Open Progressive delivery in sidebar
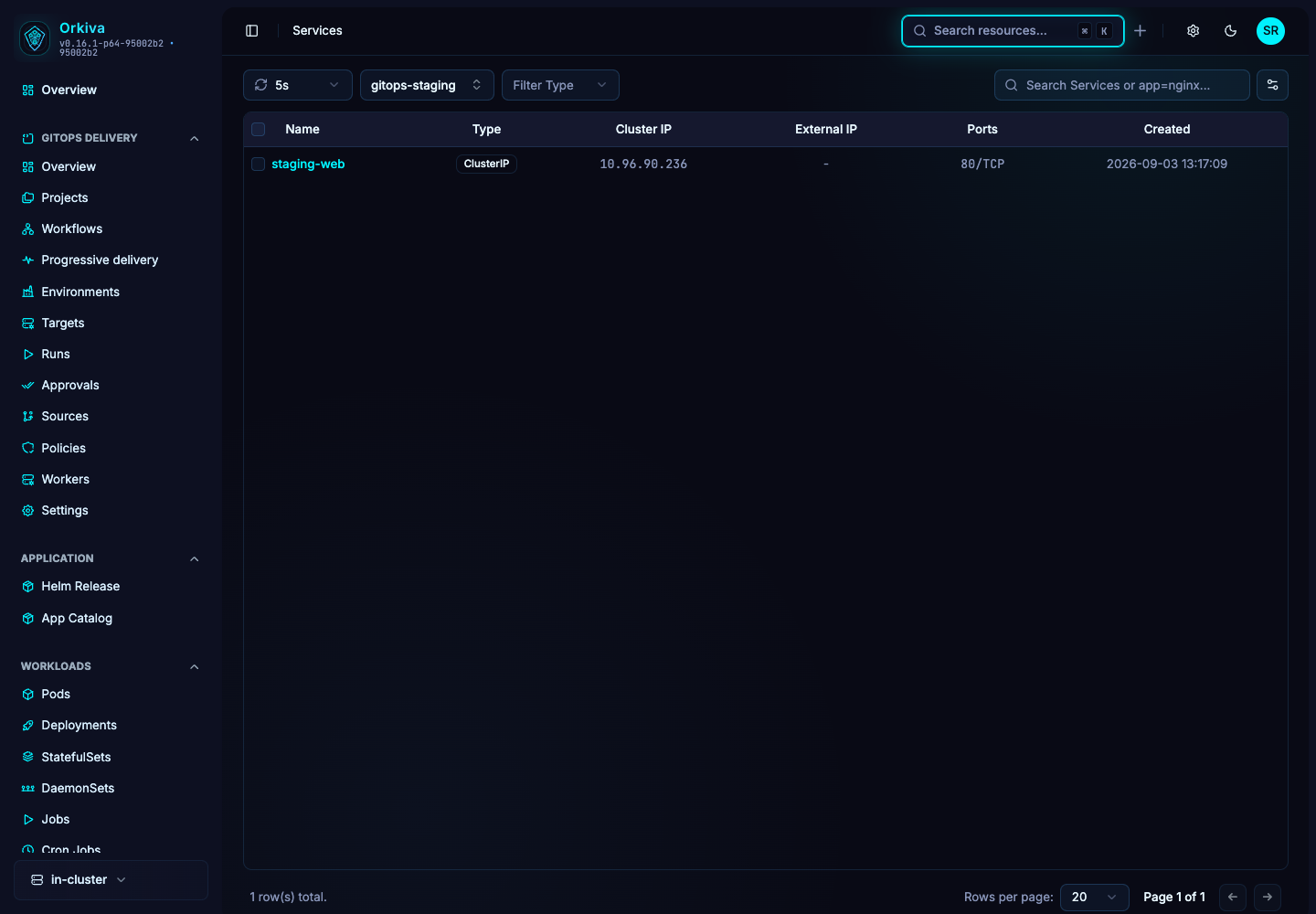 coord(100,260)
